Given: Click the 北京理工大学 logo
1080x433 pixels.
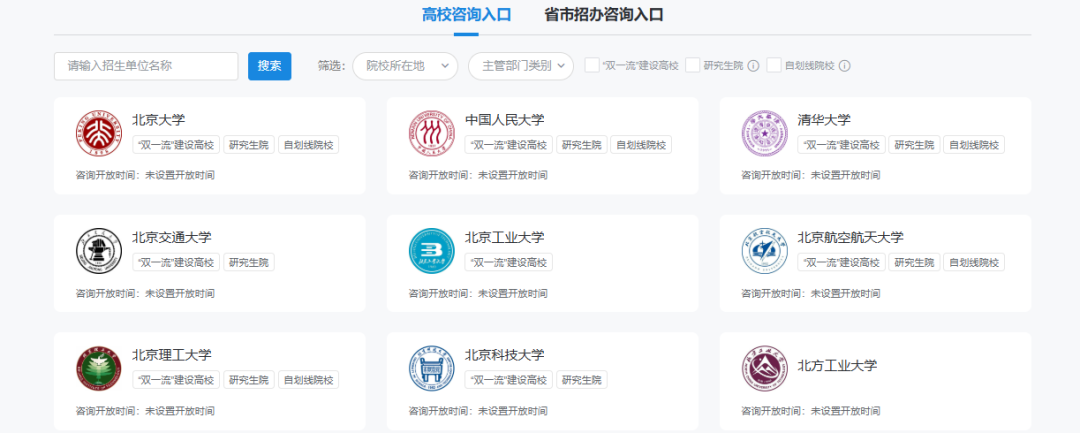Looking at the screenshot, I should [98, 368].
